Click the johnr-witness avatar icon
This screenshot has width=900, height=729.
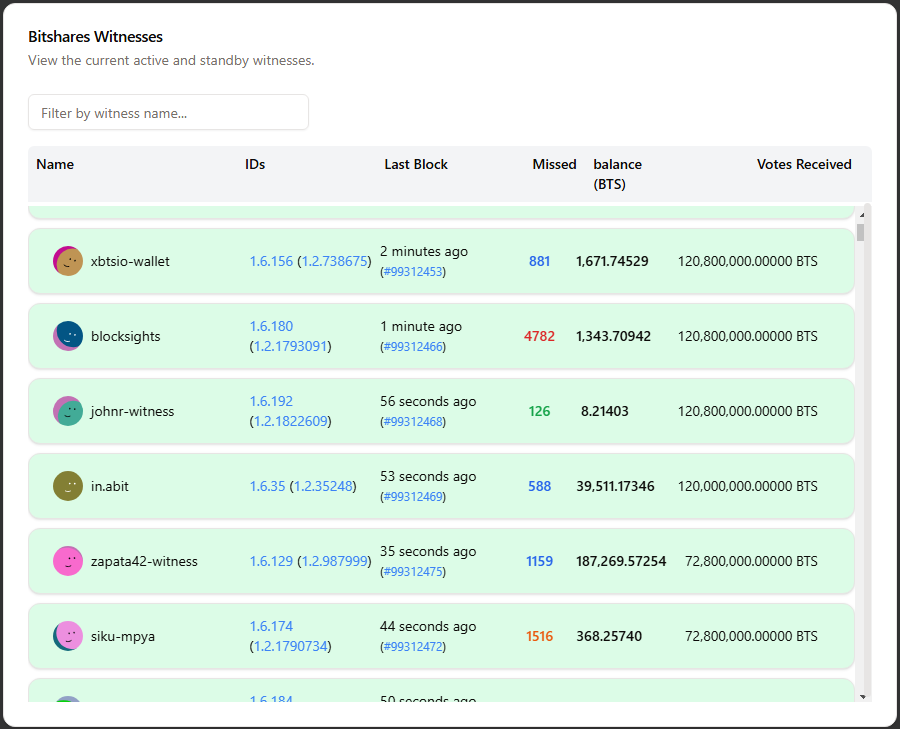coord(68,411)
